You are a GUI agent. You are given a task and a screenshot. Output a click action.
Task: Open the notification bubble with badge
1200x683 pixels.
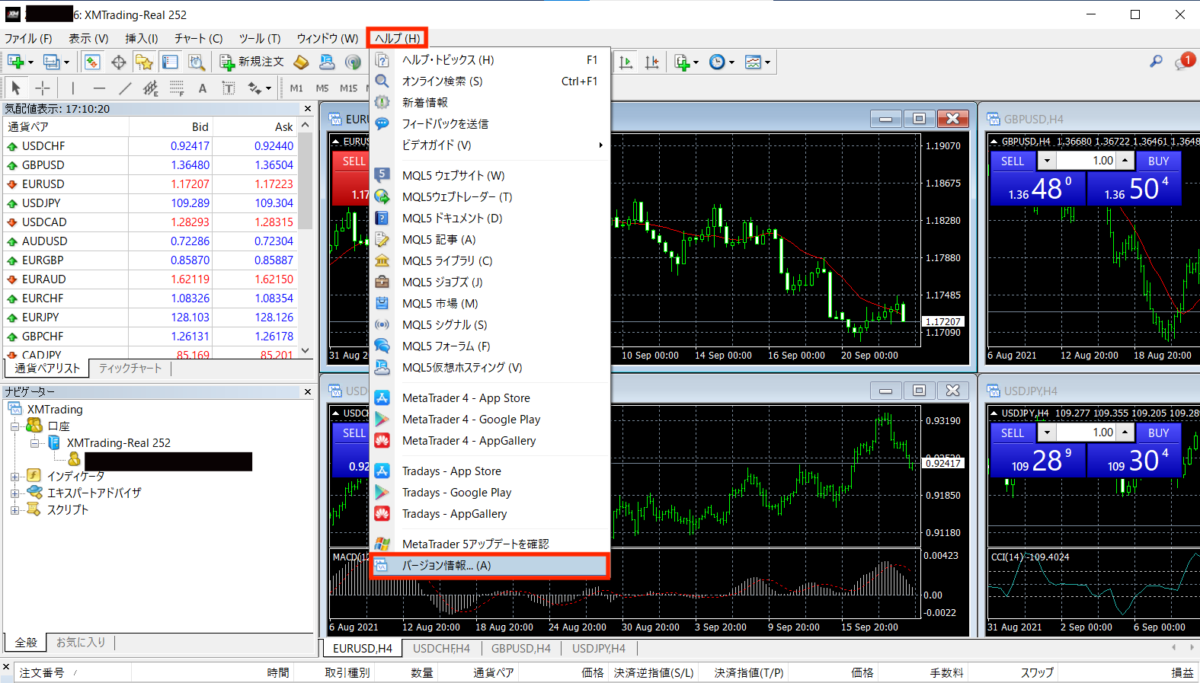(1181, 62)
